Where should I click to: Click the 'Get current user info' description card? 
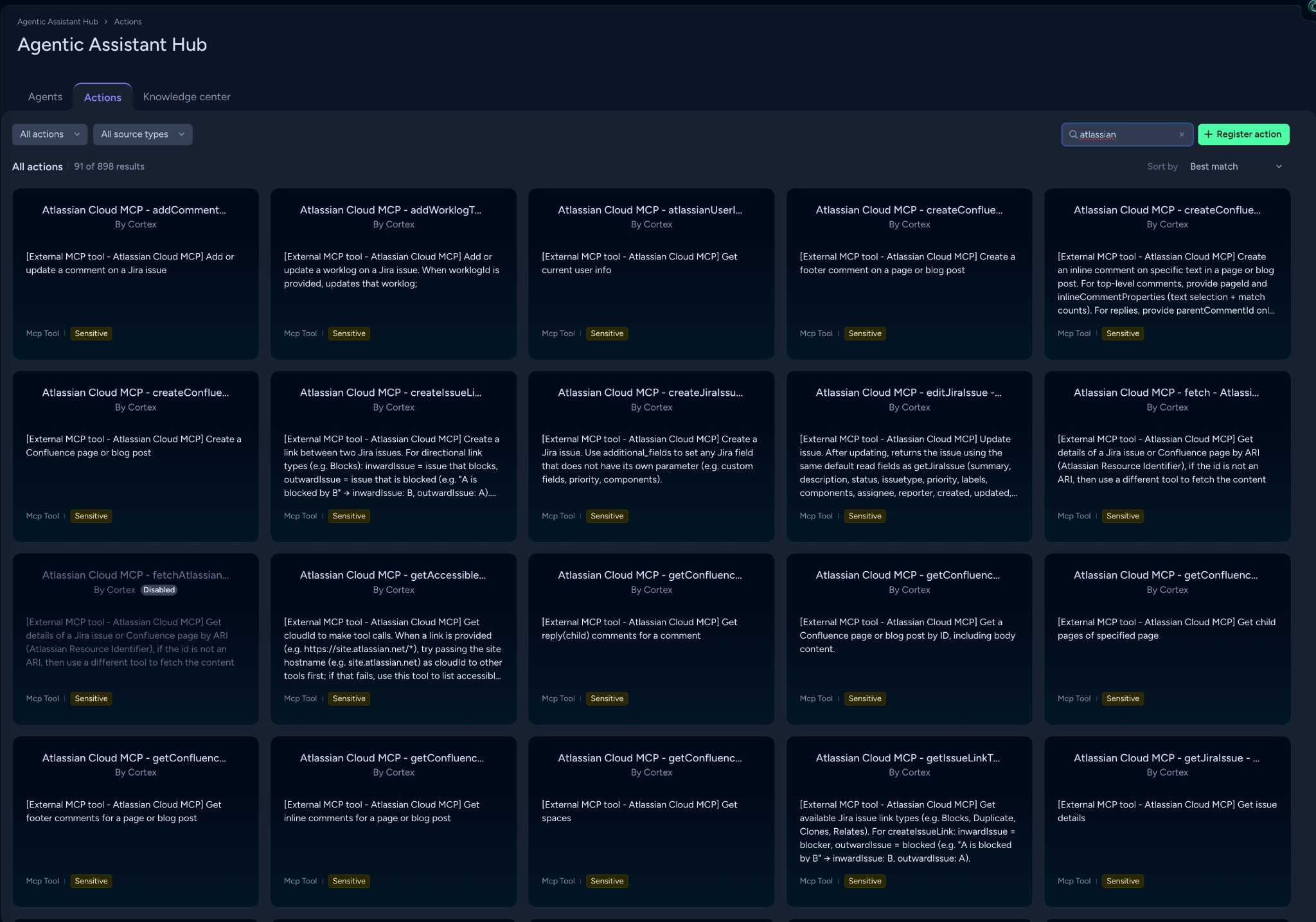click(x=651, y=274)
